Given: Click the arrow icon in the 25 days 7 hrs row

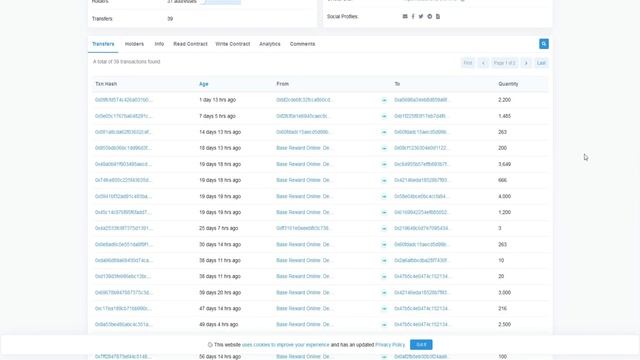Looking at the screenshot, I should 384,229.
